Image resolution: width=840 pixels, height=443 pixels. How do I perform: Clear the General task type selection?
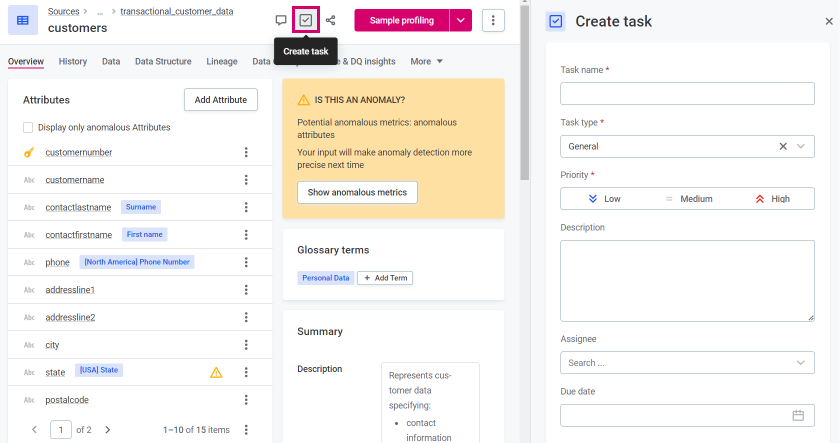point(783,146)
